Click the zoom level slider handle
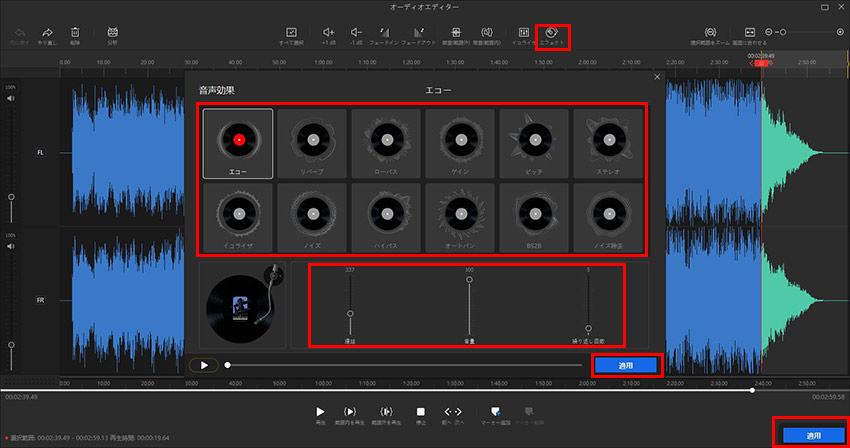This screenshot has height=448, width=850. (783, 32)
